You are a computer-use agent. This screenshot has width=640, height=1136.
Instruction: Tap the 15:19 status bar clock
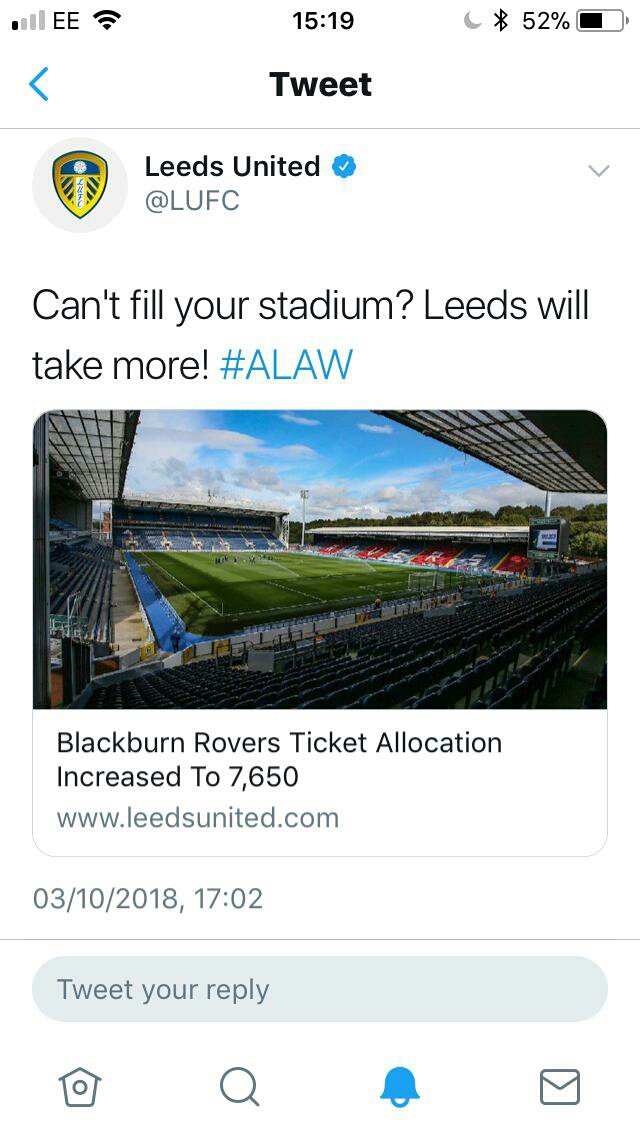(322, 20)
